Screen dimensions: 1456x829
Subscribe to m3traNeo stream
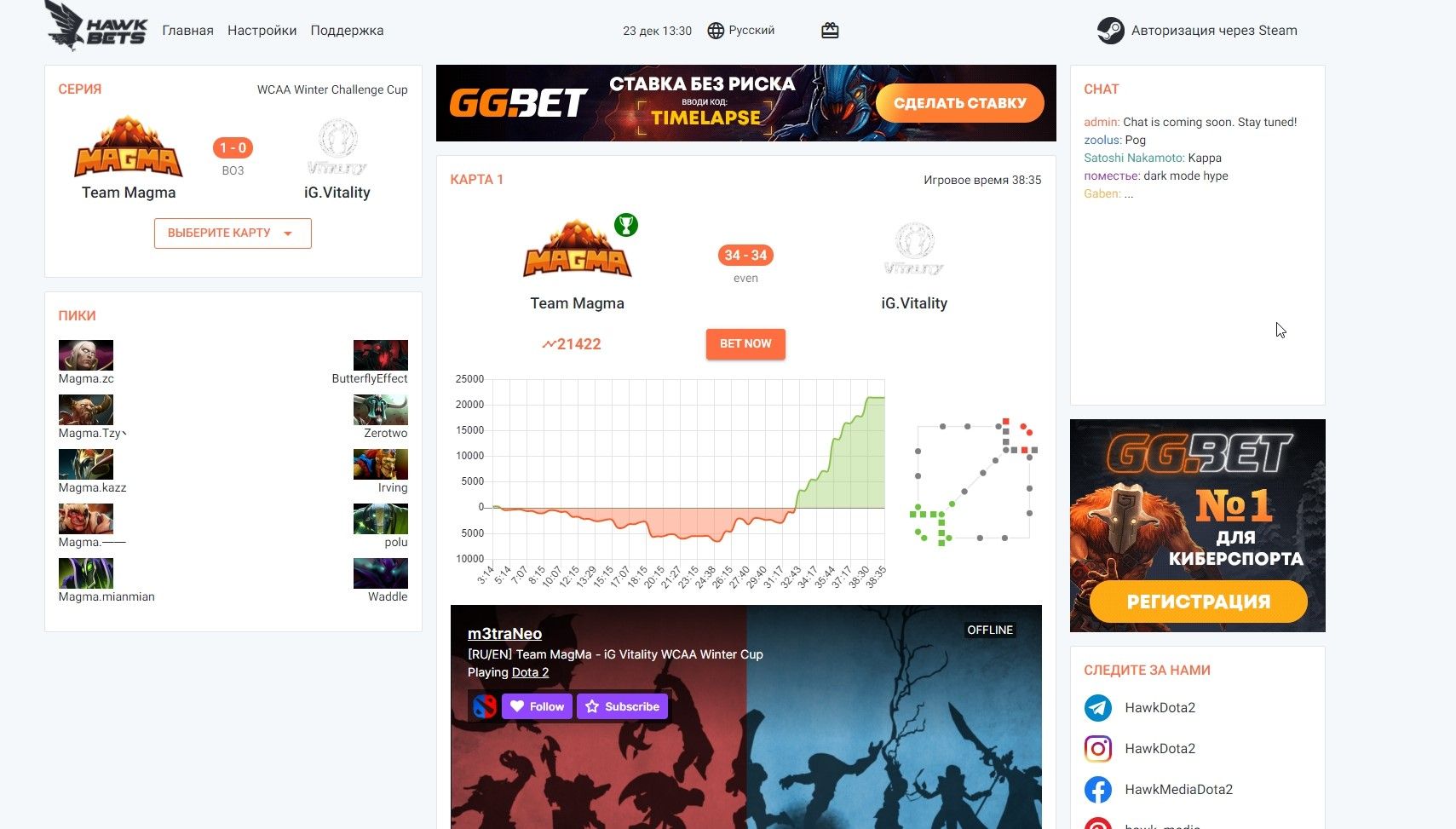(x=623, y=706)
